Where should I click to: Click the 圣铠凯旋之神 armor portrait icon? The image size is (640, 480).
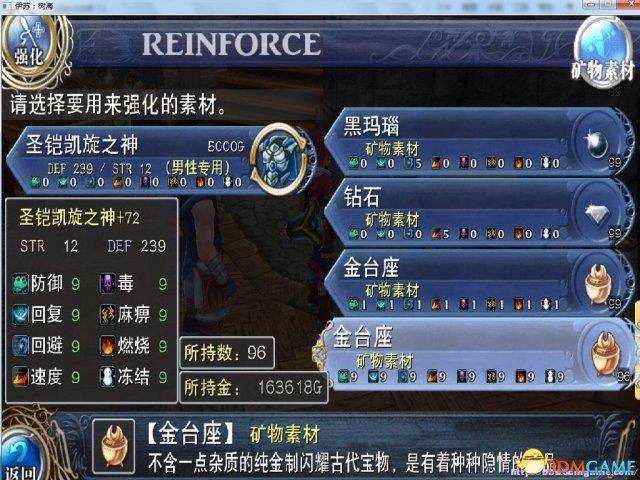point(280,160)
